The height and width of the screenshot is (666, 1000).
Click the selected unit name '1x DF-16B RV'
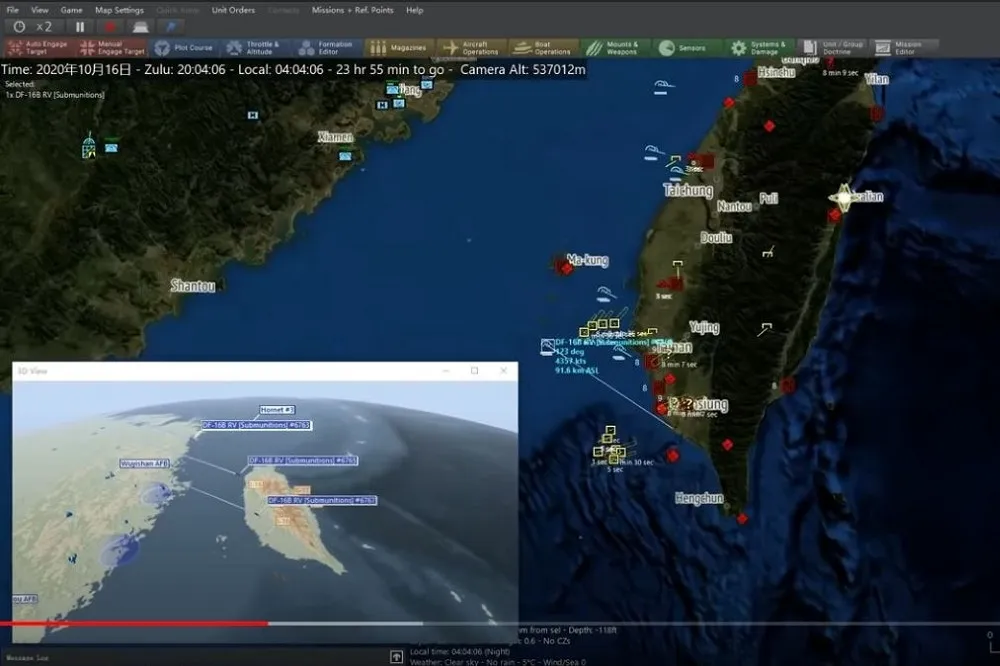55,95
